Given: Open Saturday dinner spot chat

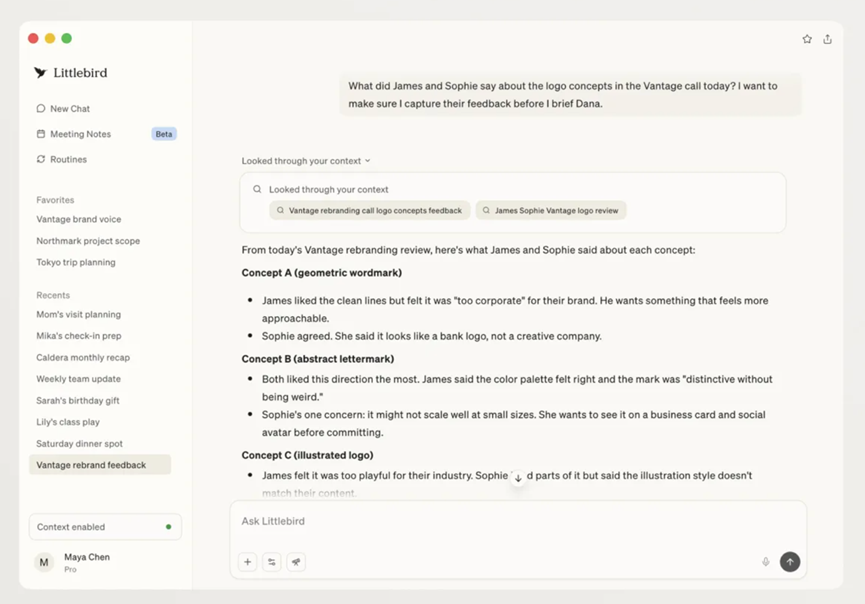Looking at the screenshot, I should click(79, 443).
